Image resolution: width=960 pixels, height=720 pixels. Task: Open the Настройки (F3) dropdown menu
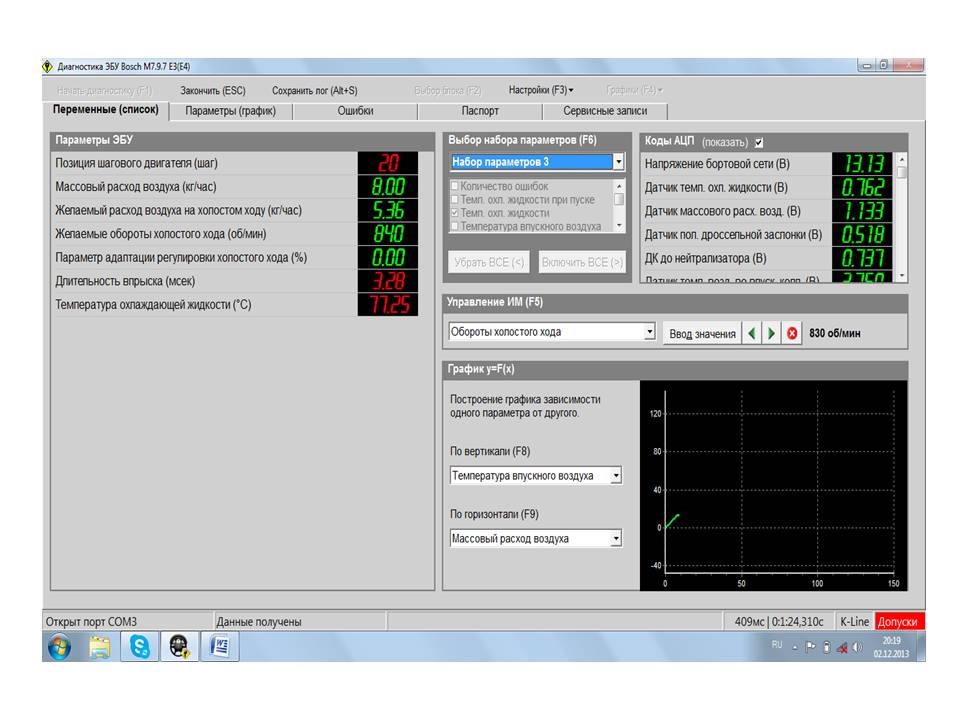pyautogui.click(x=541, y=90)
